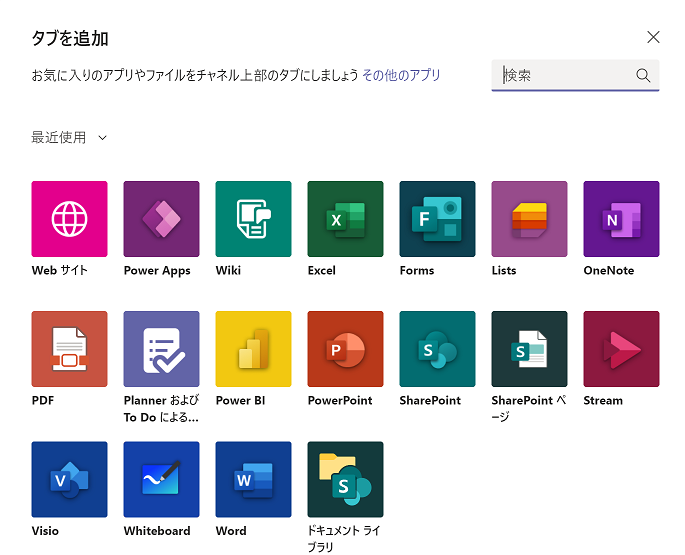The width and height of the screenshot is (685, 555).
Task: Select the OneNote app icon
Action: click(621, 219)
